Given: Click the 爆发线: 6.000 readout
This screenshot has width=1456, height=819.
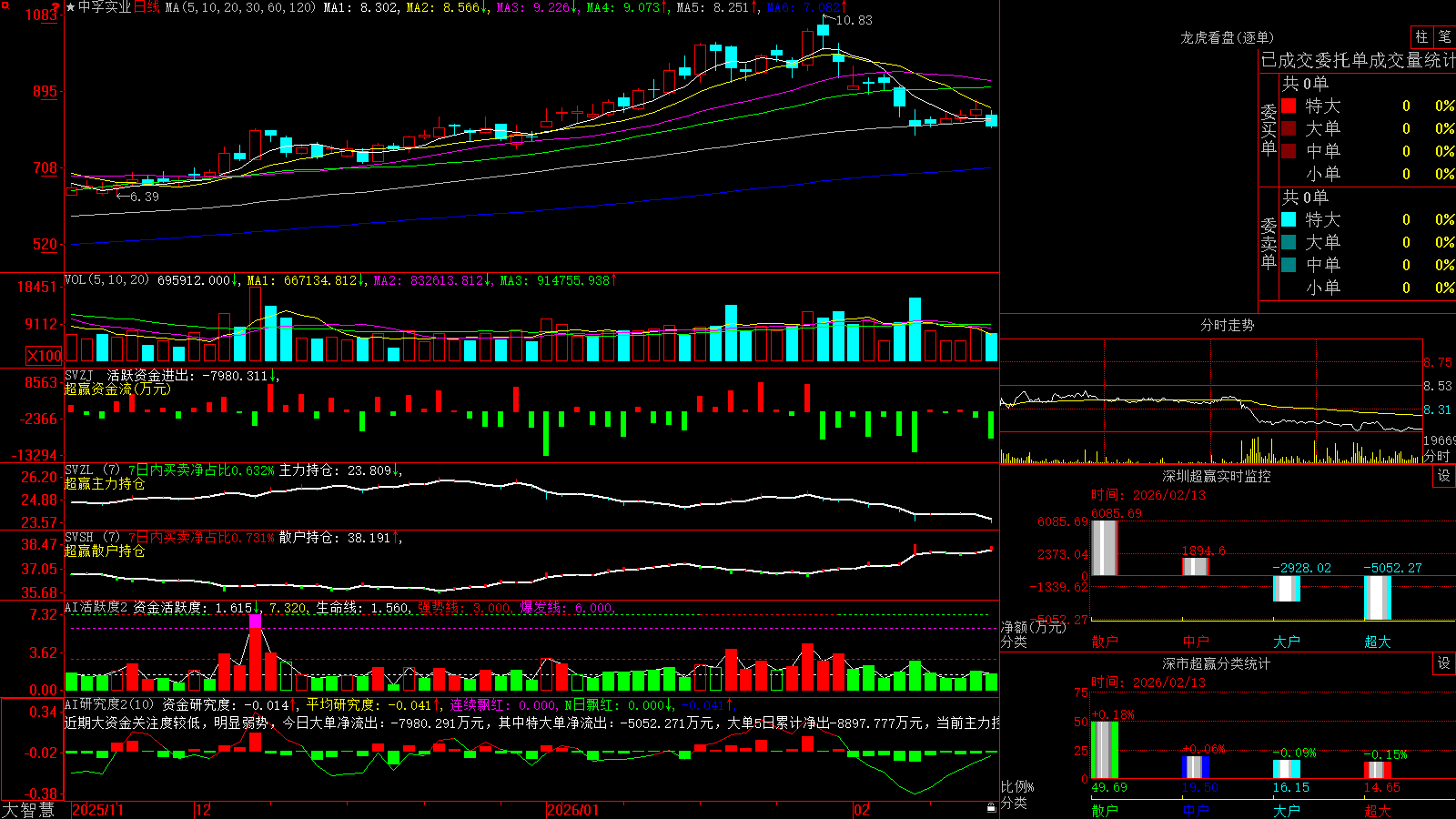Looking at the screenshot, I should [x=566, y=607].
